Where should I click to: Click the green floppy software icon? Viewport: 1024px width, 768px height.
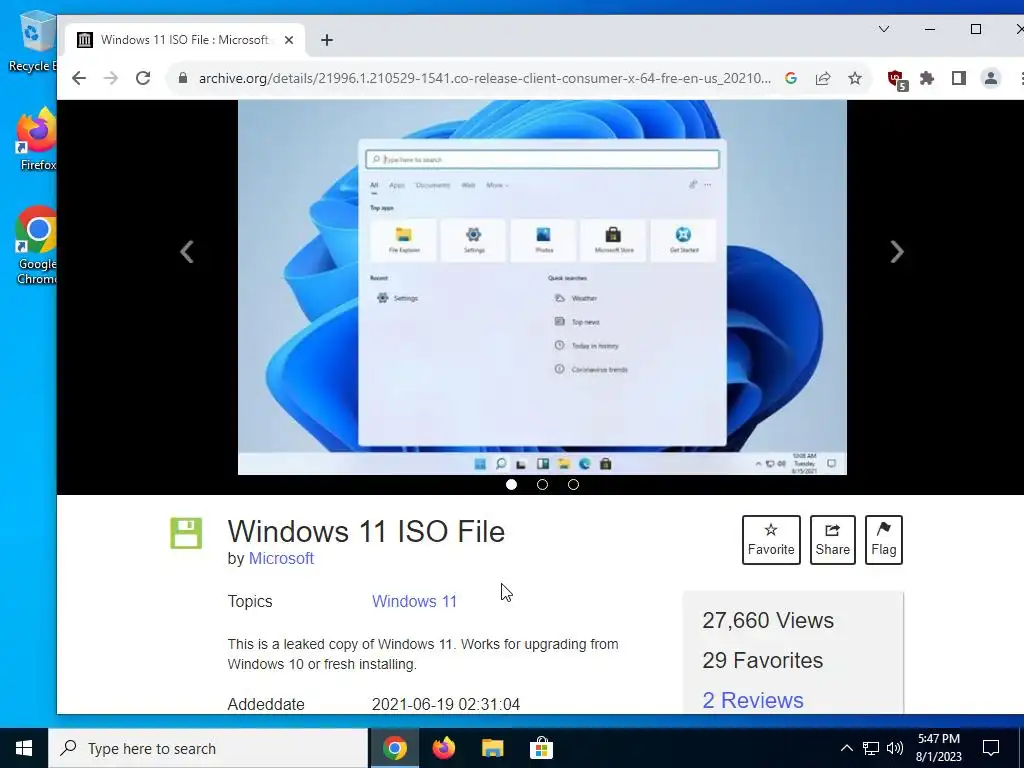pos(186,533)
